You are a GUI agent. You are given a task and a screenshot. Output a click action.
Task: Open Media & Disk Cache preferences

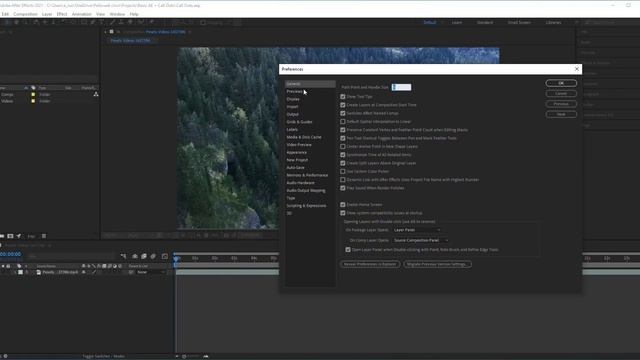coord(304,137)
